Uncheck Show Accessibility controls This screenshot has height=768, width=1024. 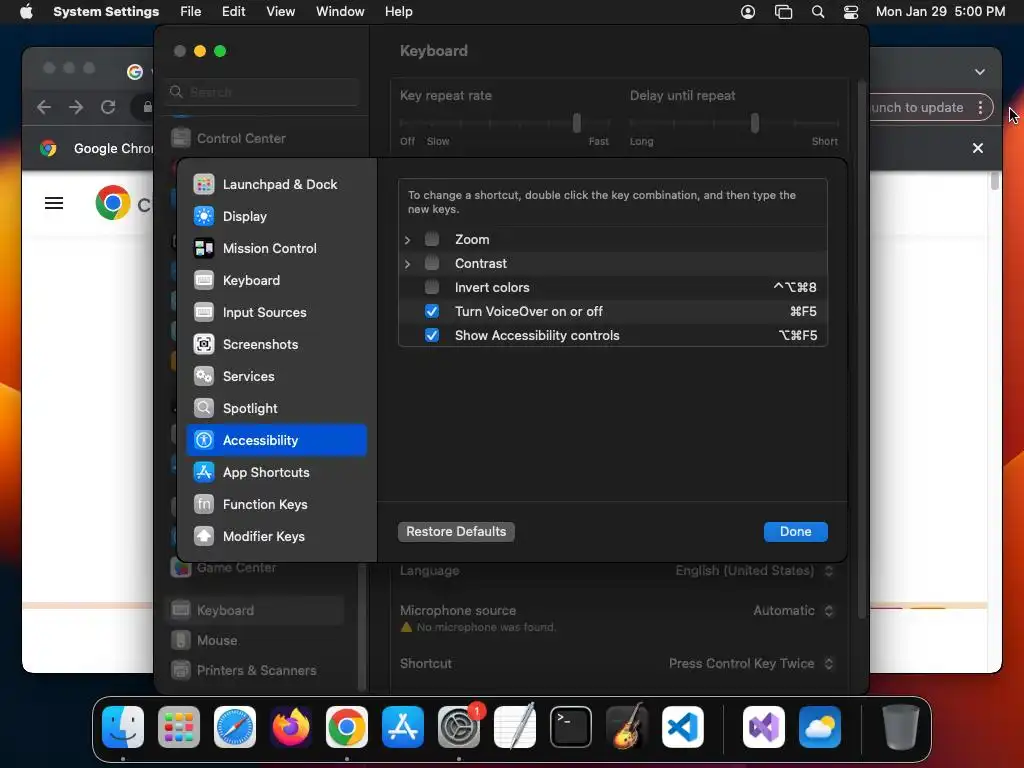(x=432, y=336)
